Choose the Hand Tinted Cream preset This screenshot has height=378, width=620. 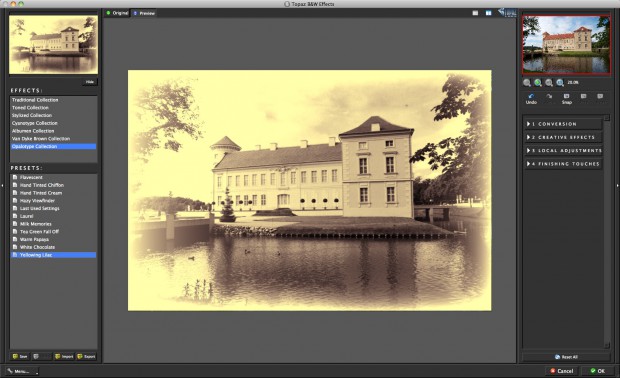[x=53, y=193]
